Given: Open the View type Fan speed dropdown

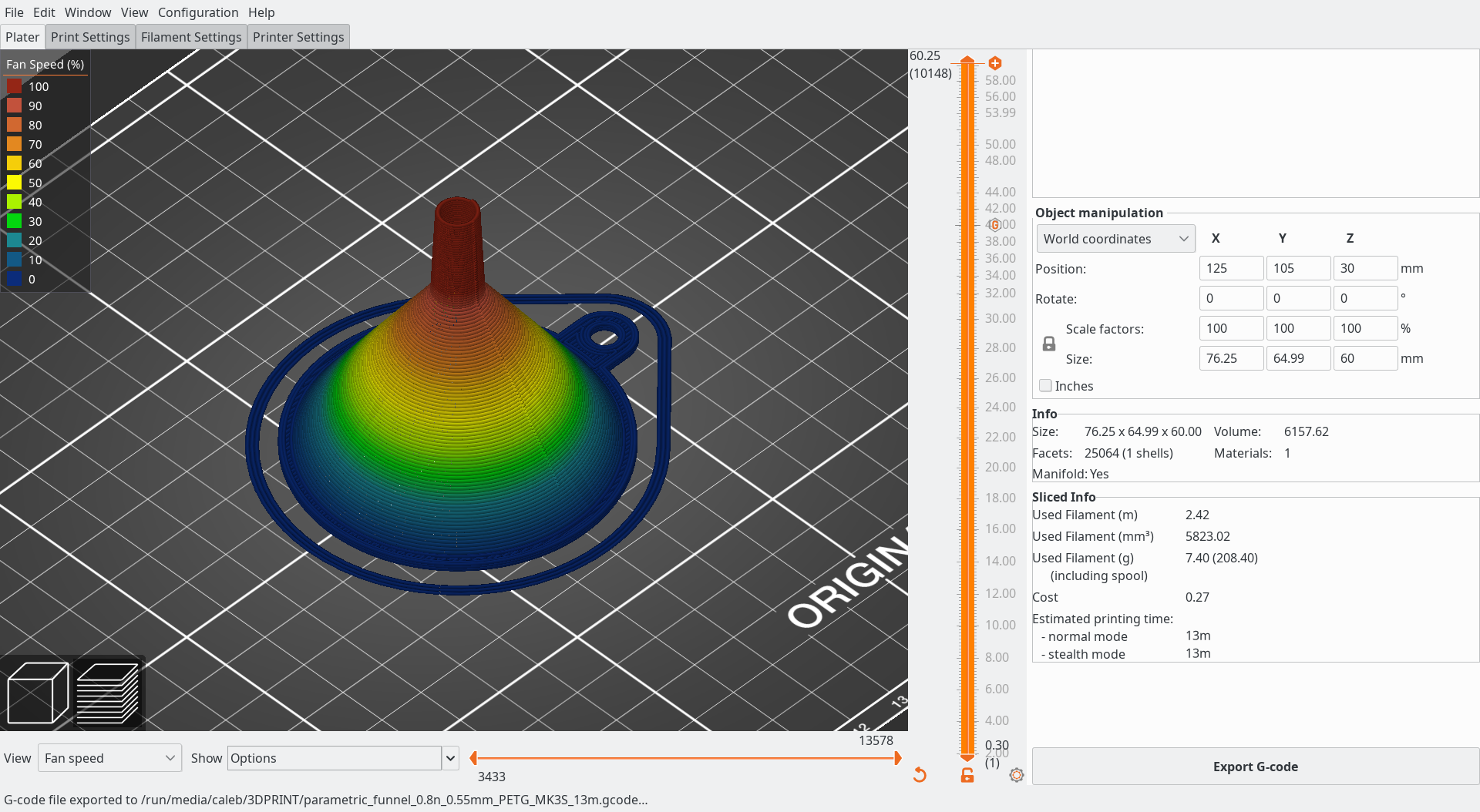Looking at the screenshot, I should [x=111, y=758].
